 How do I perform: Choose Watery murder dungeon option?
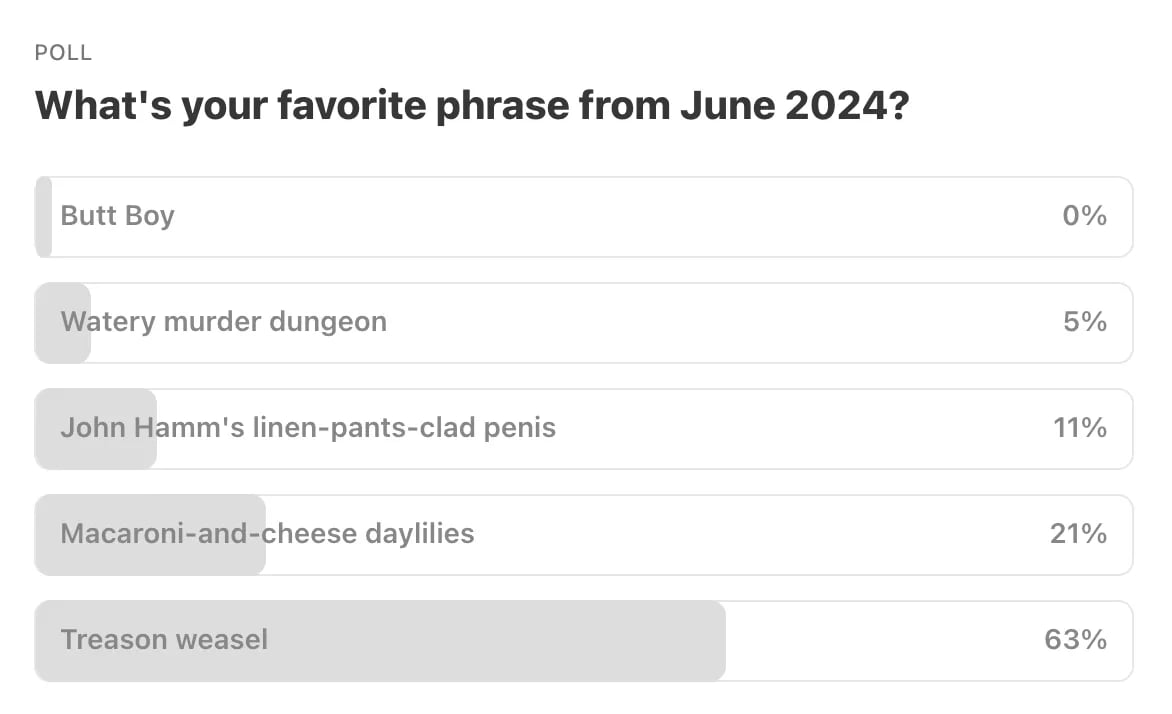pyautogui.click(x=584, y=323)
